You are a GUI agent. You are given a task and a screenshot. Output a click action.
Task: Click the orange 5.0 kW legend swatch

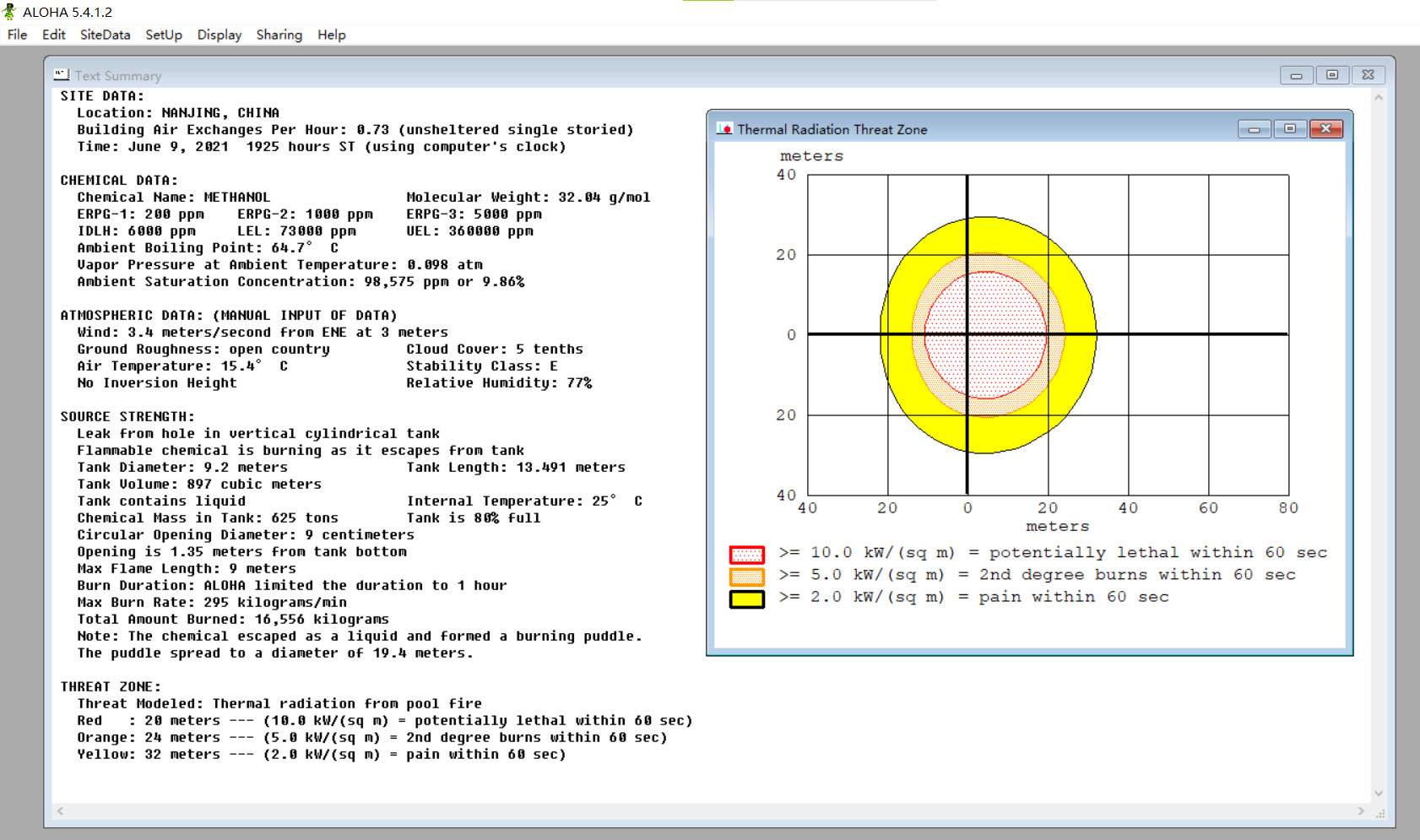point(747,577)
